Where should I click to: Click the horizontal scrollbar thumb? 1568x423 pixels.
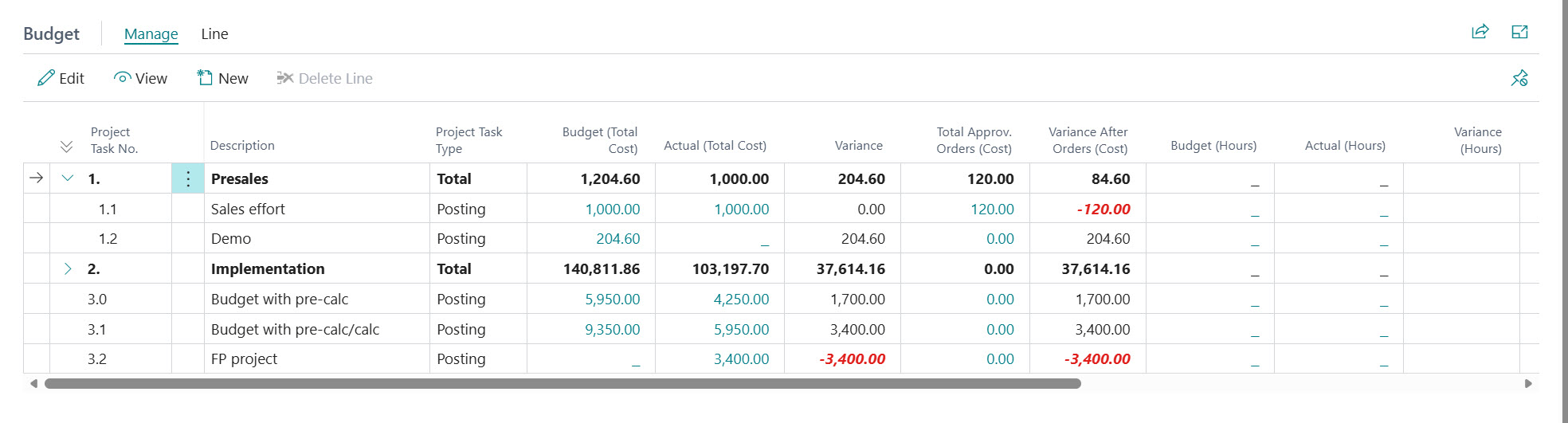pos(563,383)
